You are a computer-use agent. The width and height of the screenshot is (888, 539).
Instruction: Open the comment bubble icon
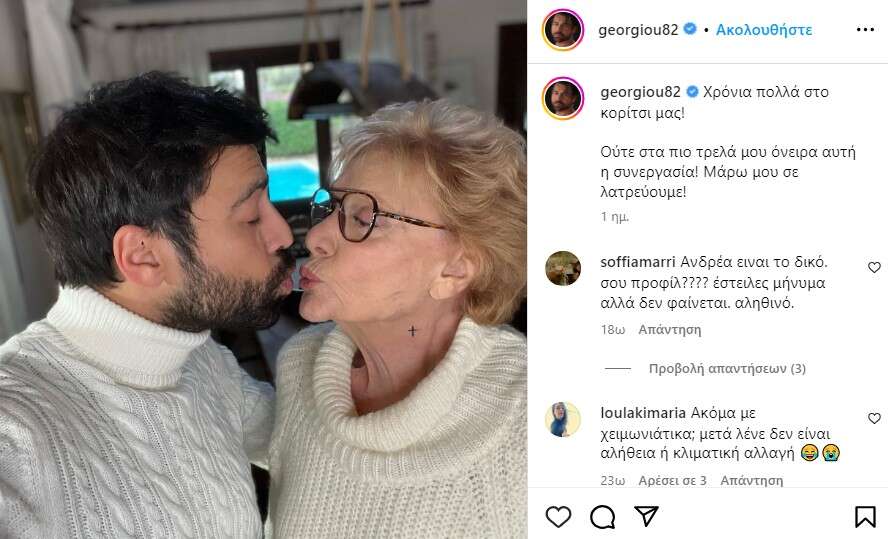pyautogui.click(x=602, y=516)
